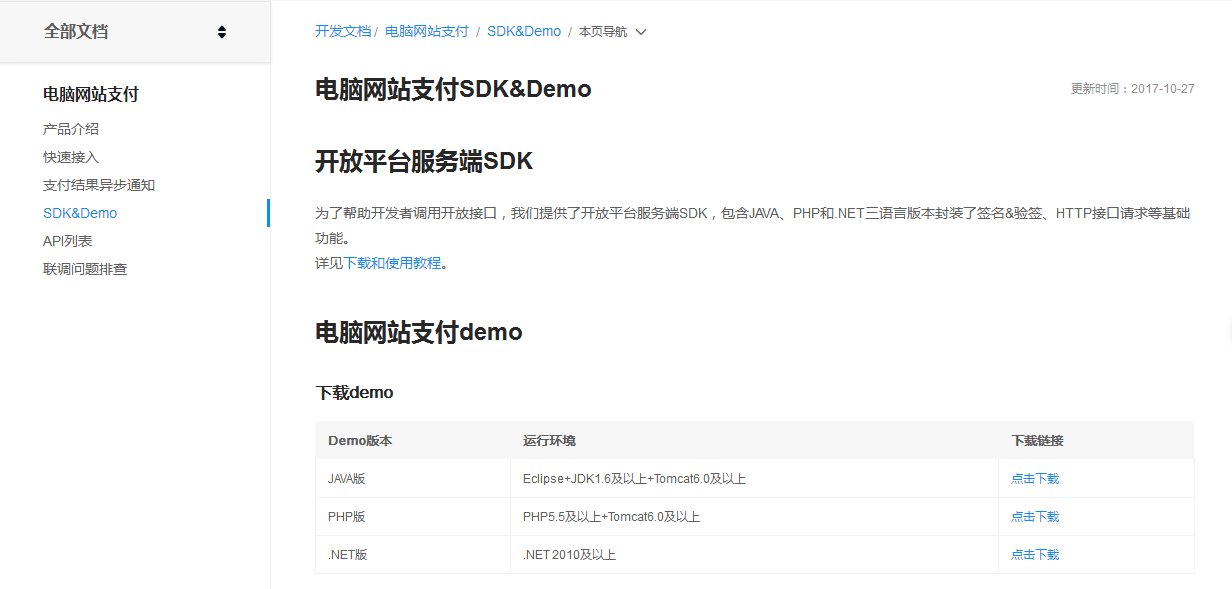This screenshot has height=589, width=1232.
Task: Download the PHP版 demo via 点击下载
Action: [1035, 517]
